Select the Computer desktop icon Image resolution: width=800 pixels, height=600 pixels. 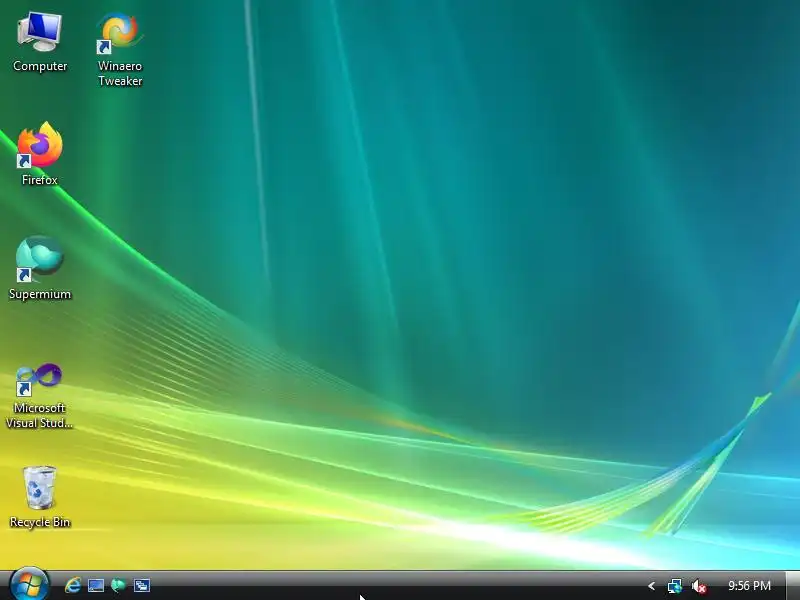pos(40,43)
